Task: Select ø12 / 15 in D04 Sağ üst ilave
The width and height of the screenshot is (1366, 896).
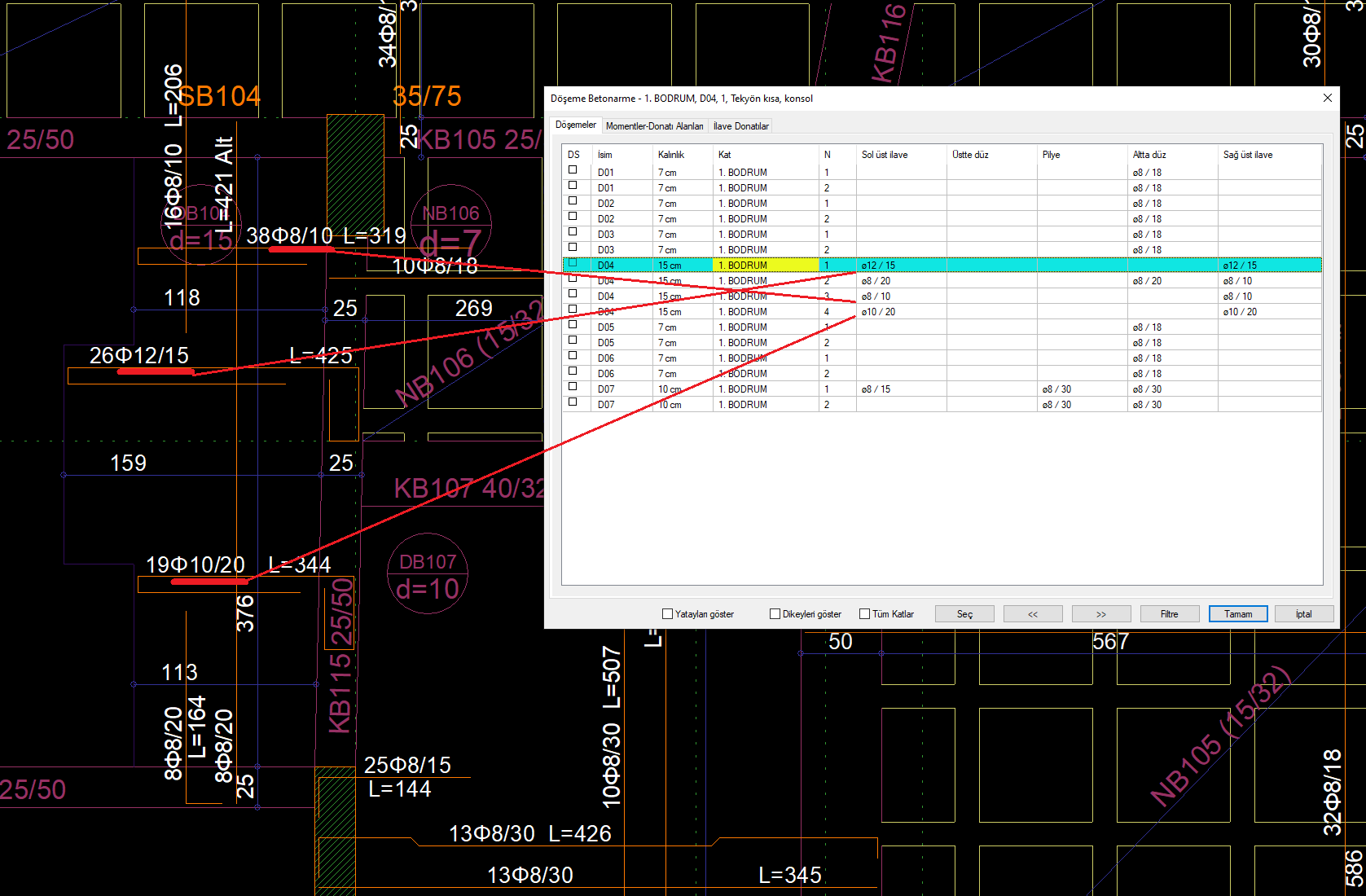Action: tap(1269, 266)
